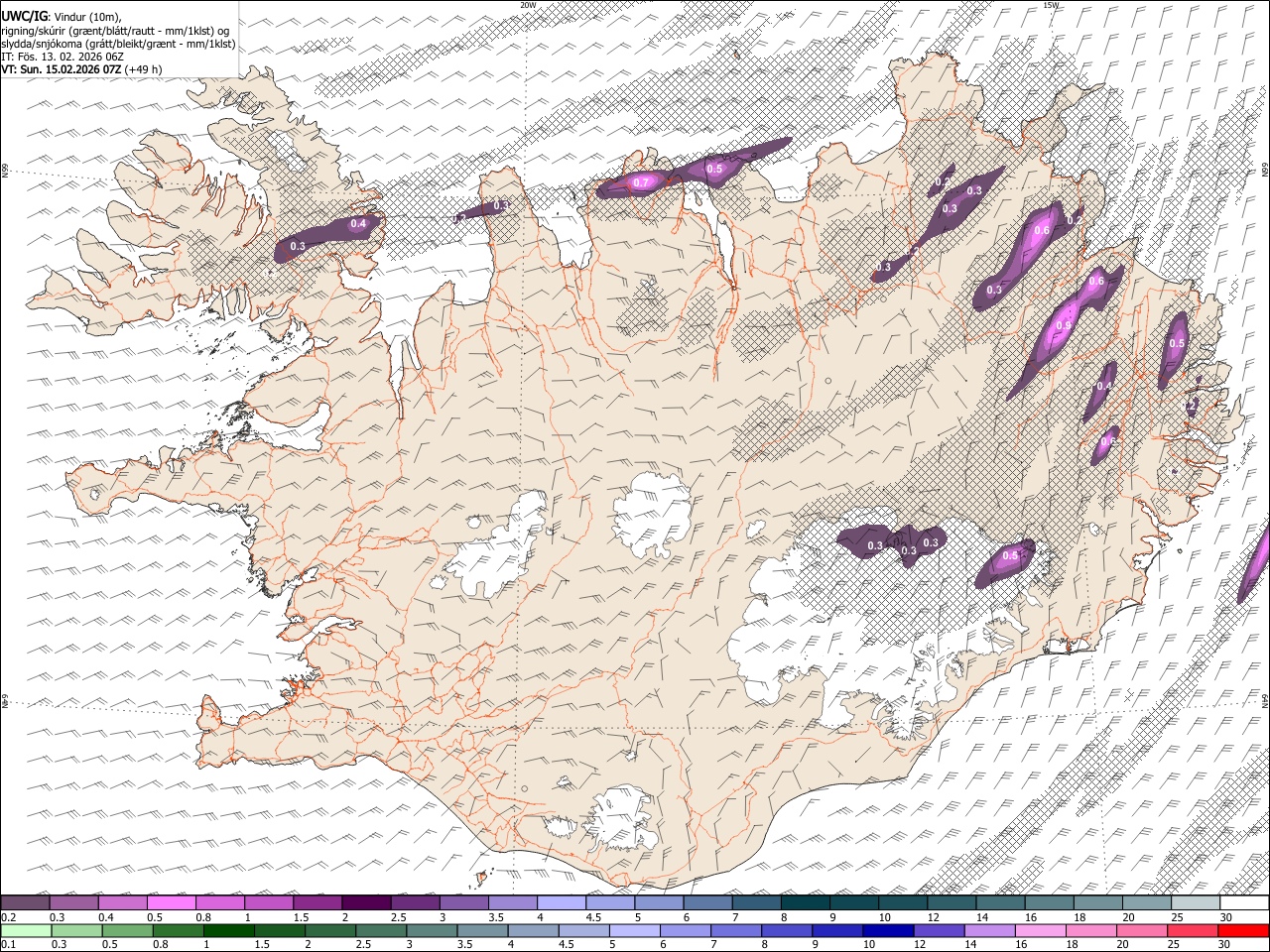Click the 0.7 snowfall value on the north coast
The image size is (1270, 952).
[x=641, y=182]
